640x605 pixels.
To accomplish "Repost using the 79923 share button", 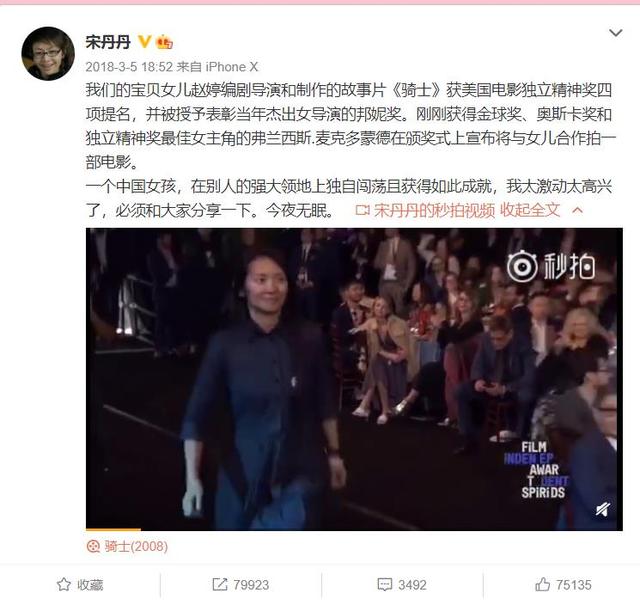I will coord(240,585).
